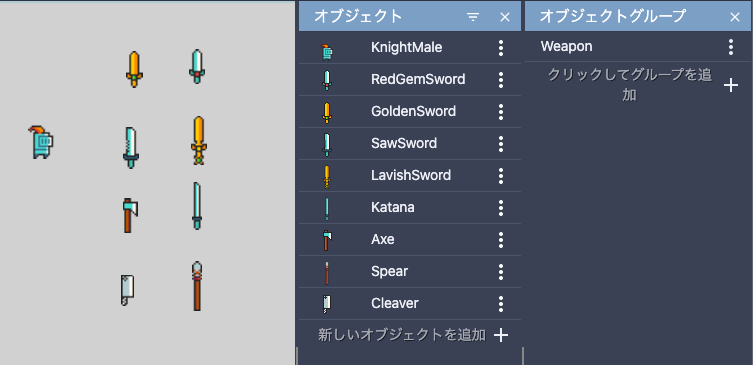The height and width of the screenshot is (365, 753).
Task: Click the plus icon to add new object
Action: pyautogui.click(x=501, y=335)
